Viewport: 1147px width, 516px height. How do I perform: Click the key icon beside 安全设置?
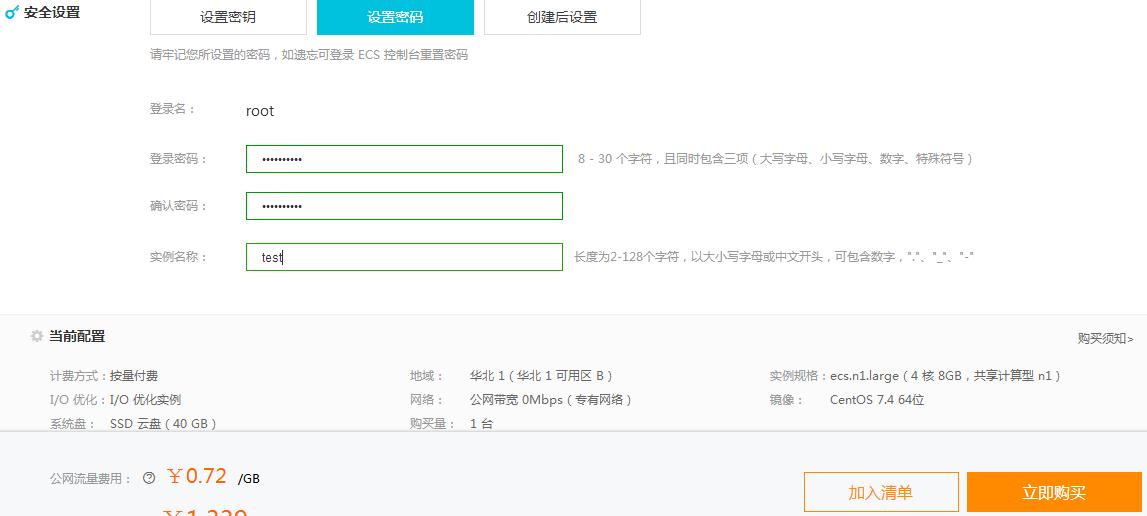click(x=12, y=12)
